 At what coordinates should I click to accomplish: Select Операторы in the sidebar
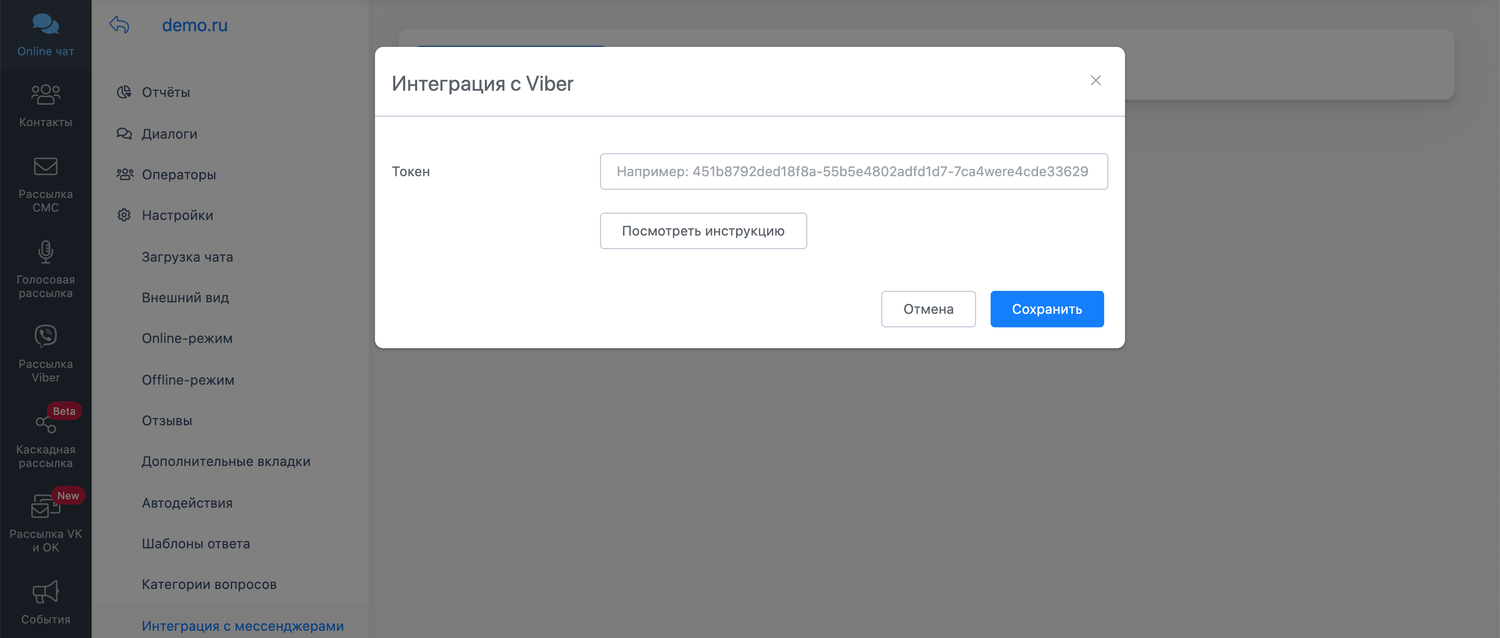pyautogui.click(x=179, y=174)
